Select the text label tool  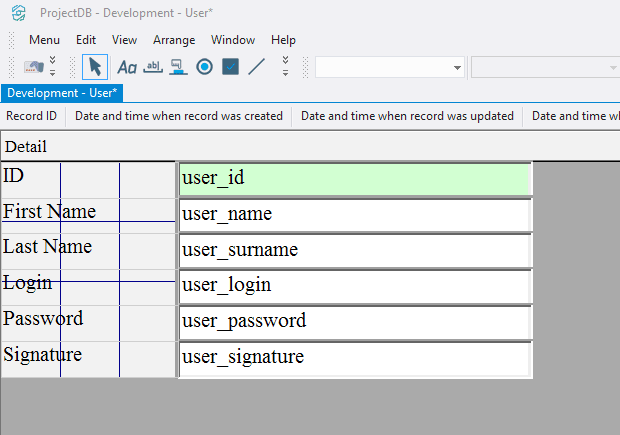pyautogui.click(x=127, y=67)
